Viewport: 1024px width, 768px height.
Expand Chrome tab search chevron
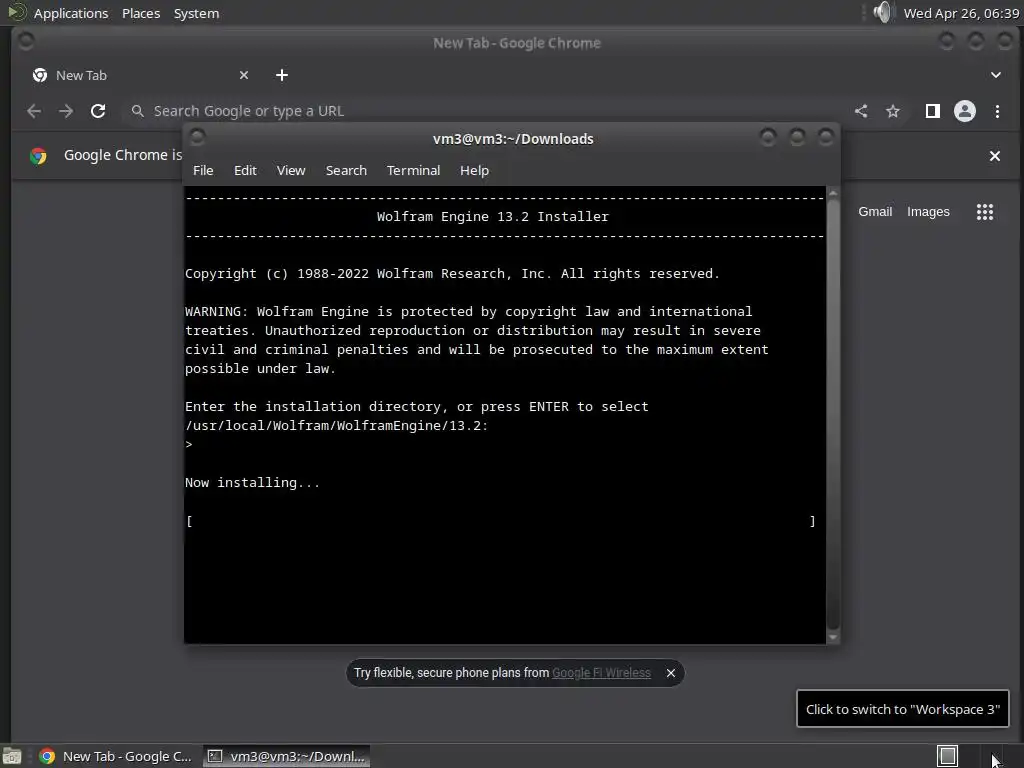coord(995,75)
